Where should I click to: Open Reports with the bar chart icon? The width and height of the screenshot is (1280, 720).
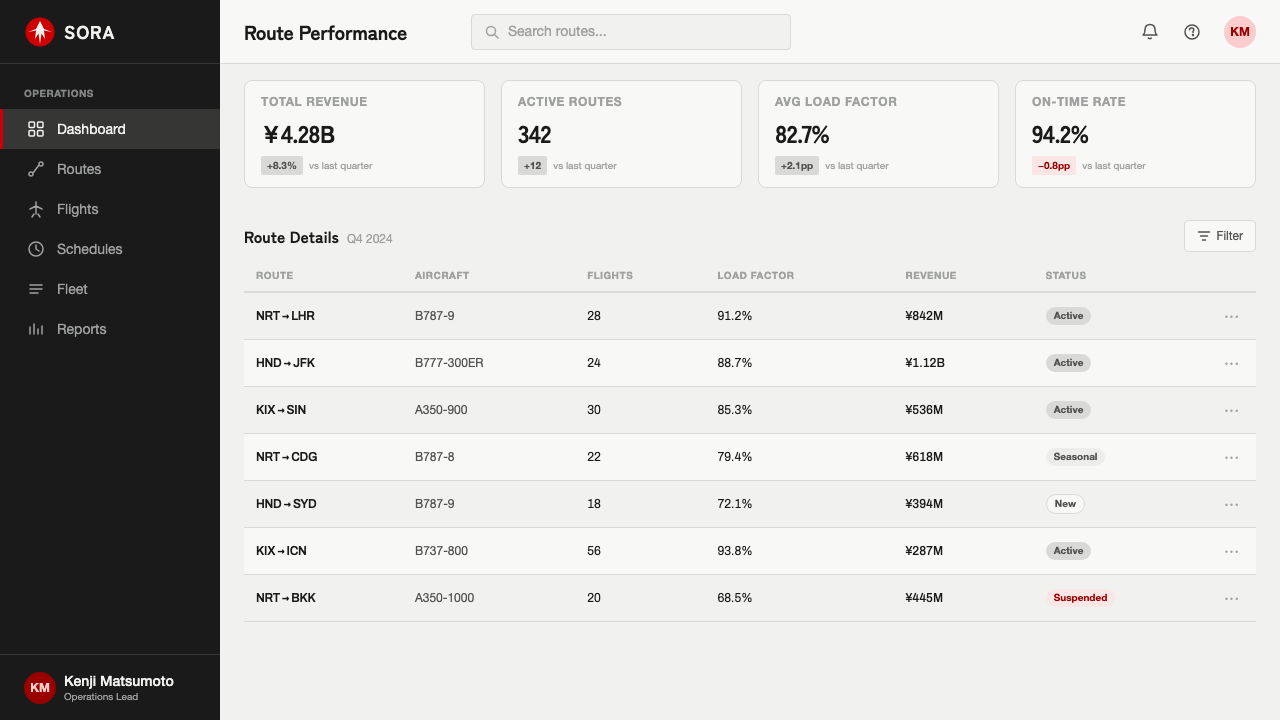(110, 329)
